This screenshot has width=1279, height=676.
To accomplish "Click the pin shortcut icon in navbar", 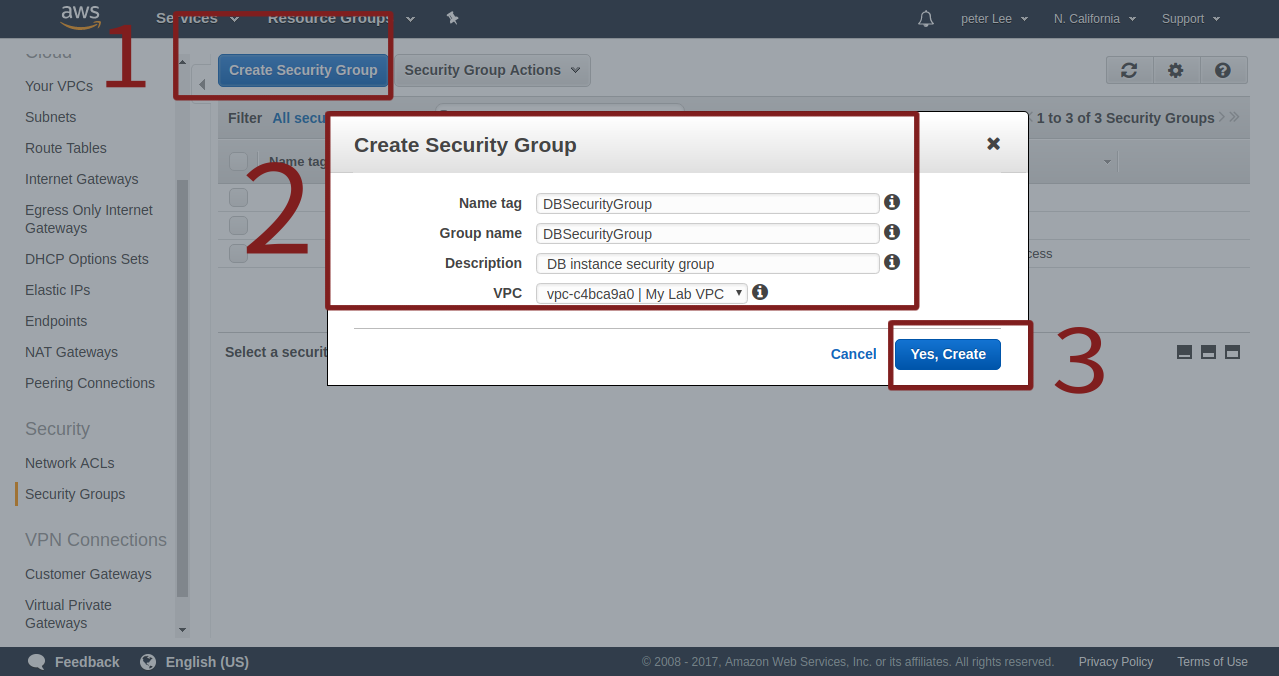I will 452,18.
